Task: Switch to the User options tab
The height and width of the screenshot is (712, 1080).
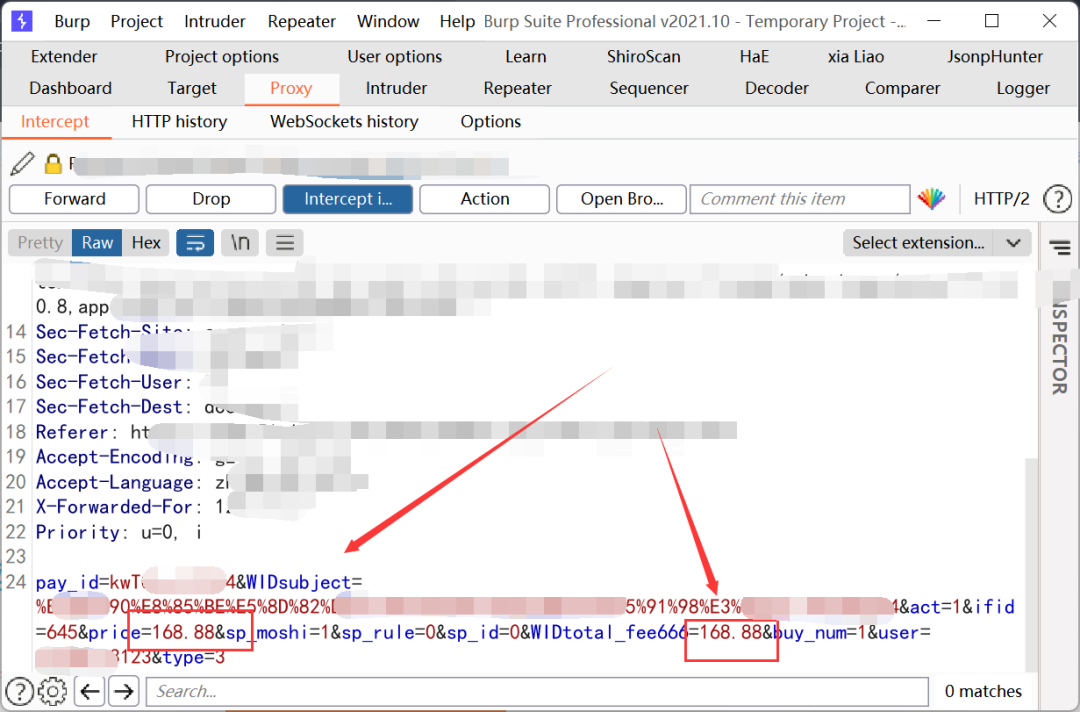Action: point(395,56)
